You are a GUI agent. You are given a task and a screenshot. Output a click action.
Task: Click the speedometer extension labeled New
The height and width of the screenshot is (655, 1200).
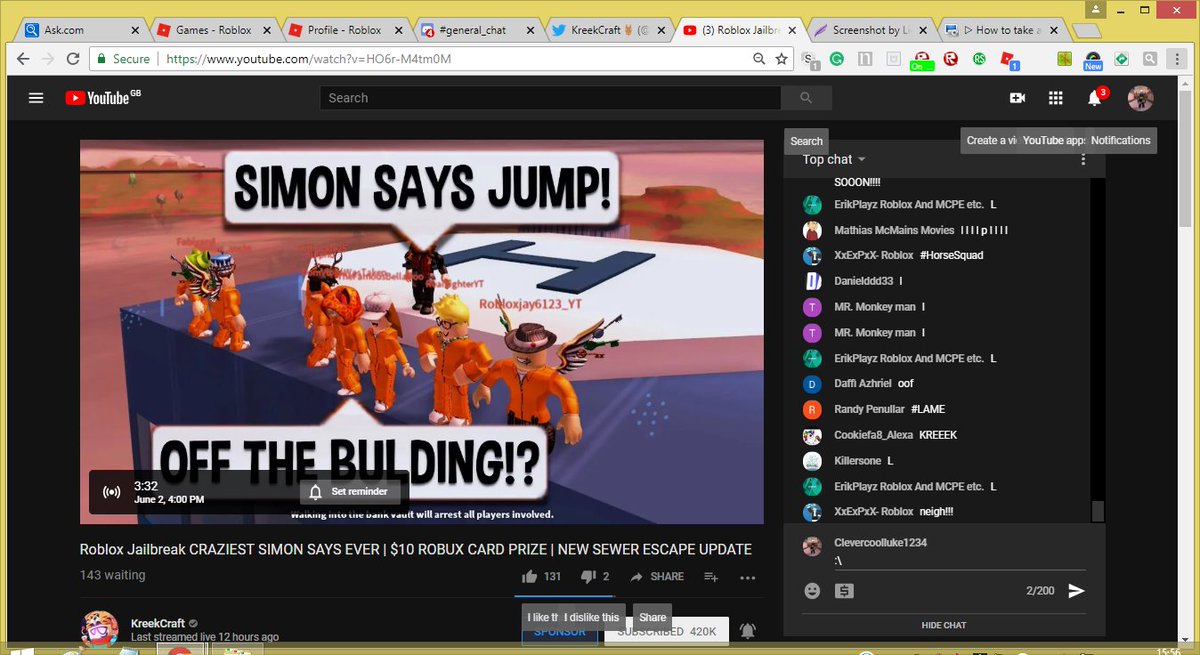(x=1093, y=61)
